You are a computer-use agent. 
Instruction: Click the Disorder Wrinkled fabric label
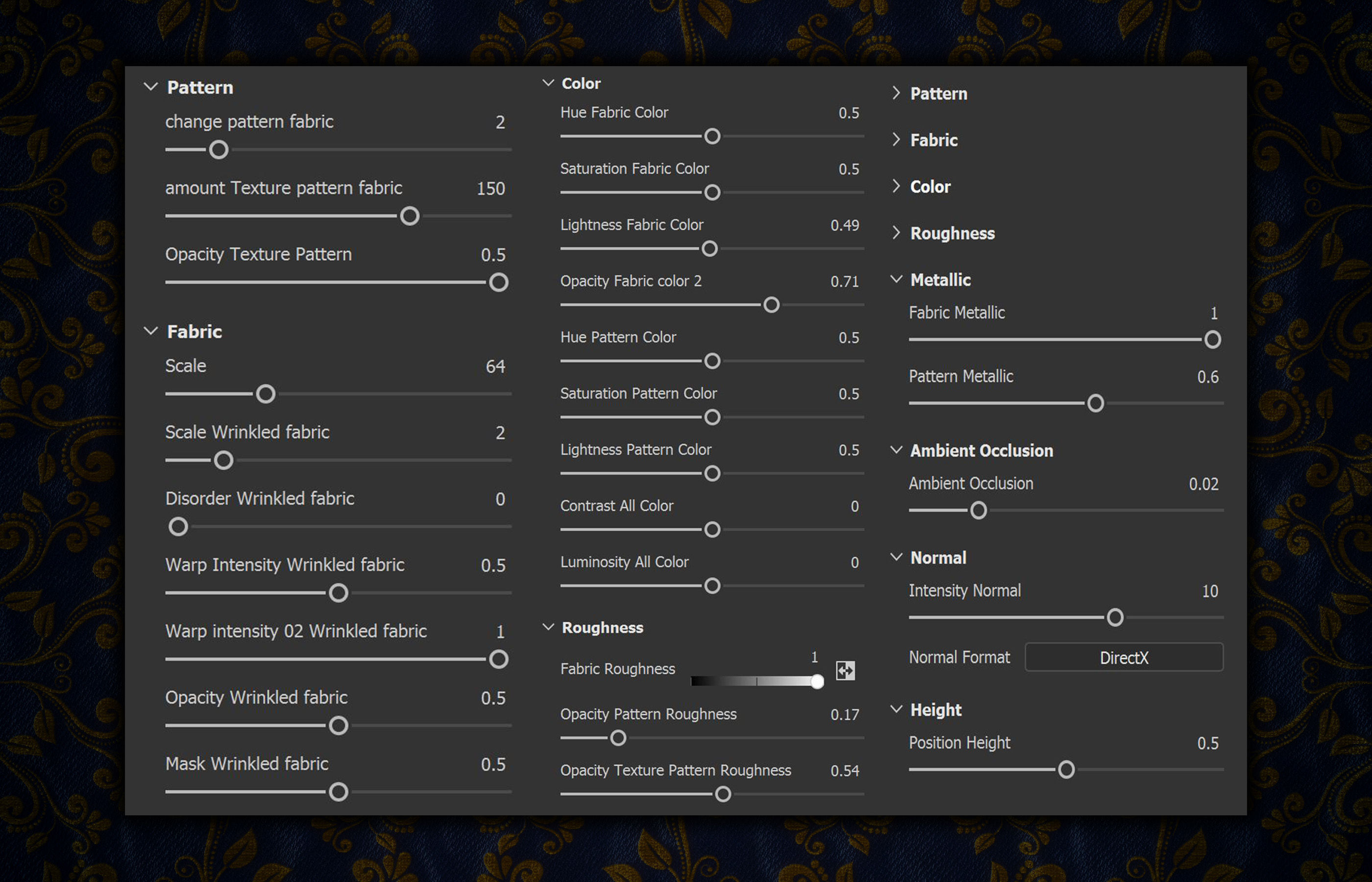click(259, 498)
